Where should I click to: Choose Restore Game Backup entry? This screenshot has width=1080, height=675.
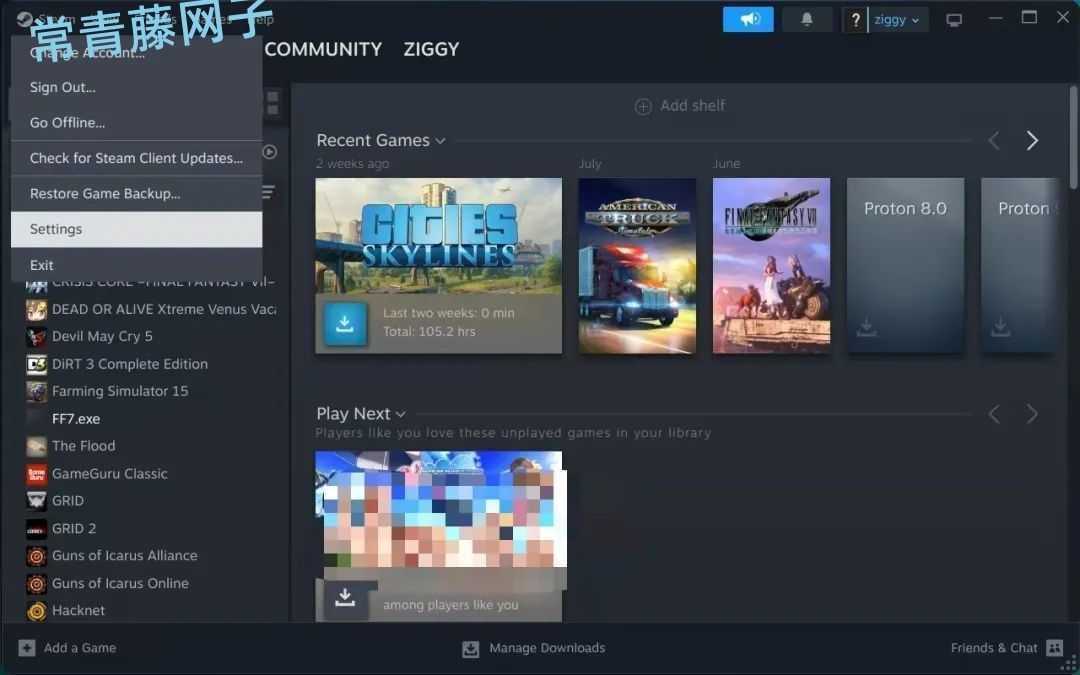[x=136, y=194]
